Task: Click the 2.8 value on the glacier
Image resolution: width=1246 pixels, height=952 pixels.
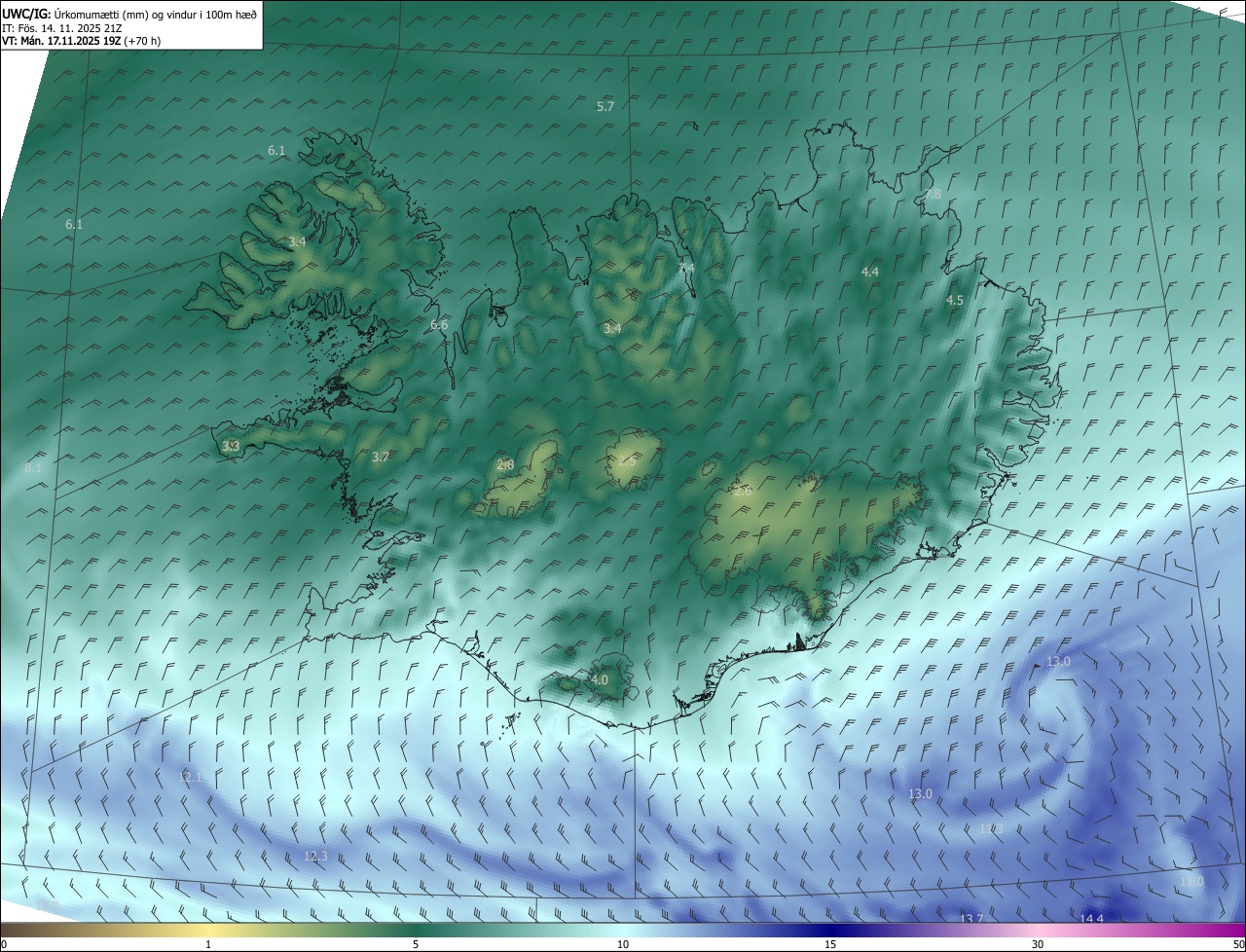Action: tap(505, 464)
